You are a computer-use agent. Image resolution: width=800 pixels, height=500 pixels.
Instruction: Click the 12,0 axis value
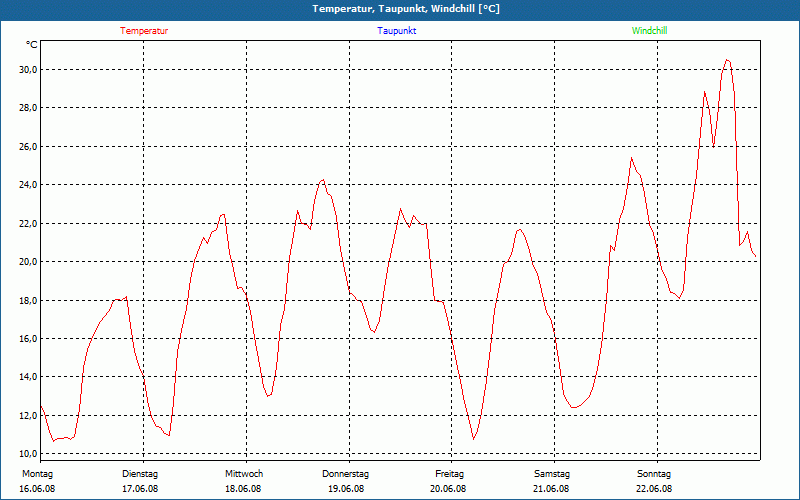pyautogui.click(x=28, y=416)
